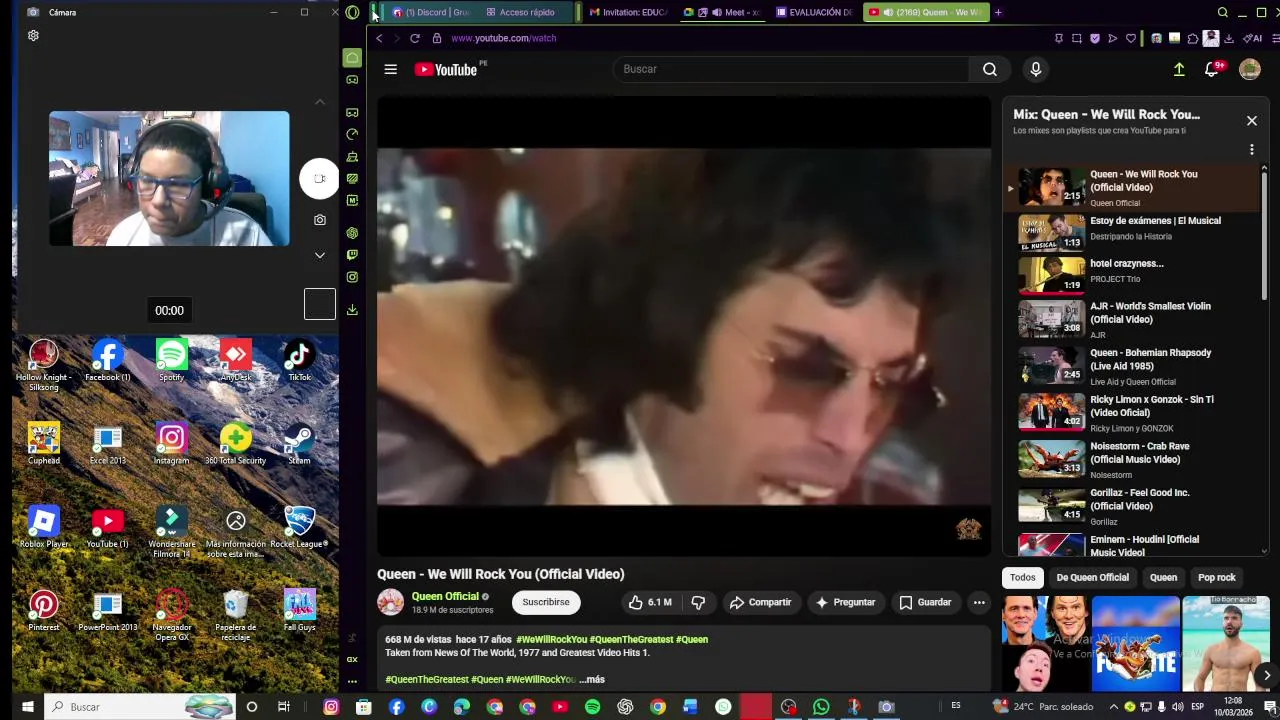
Task: Show more filter chips with right arrow
Action: tap(1266, 675)
